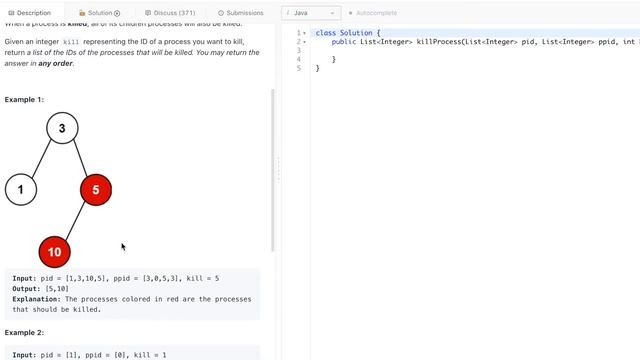The height and width of the screenshot is (360, 640).
Task: Collapse code fold arrow on line 2
Action: tap(304, 42)
